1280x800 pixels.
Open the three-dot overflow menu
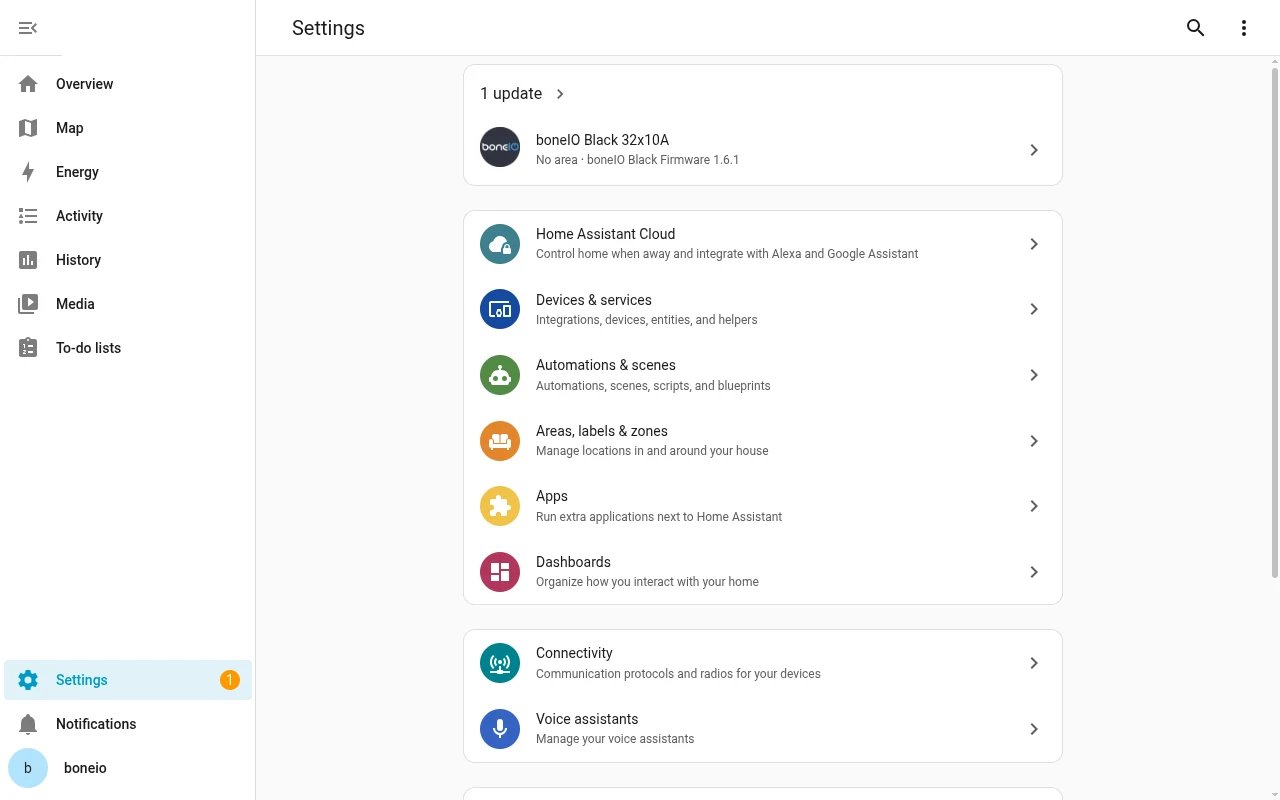(1244, 28)
